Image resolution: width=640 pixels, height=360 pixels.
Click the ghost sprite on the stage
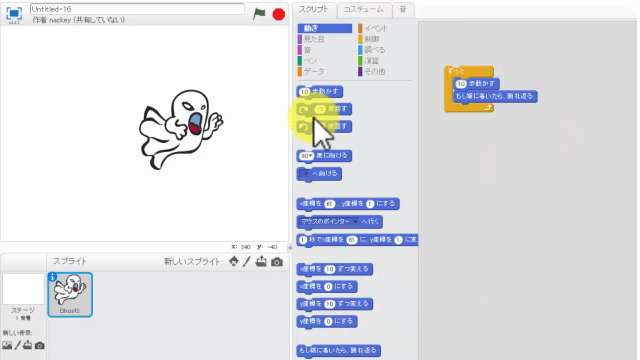tap(181, 129)
